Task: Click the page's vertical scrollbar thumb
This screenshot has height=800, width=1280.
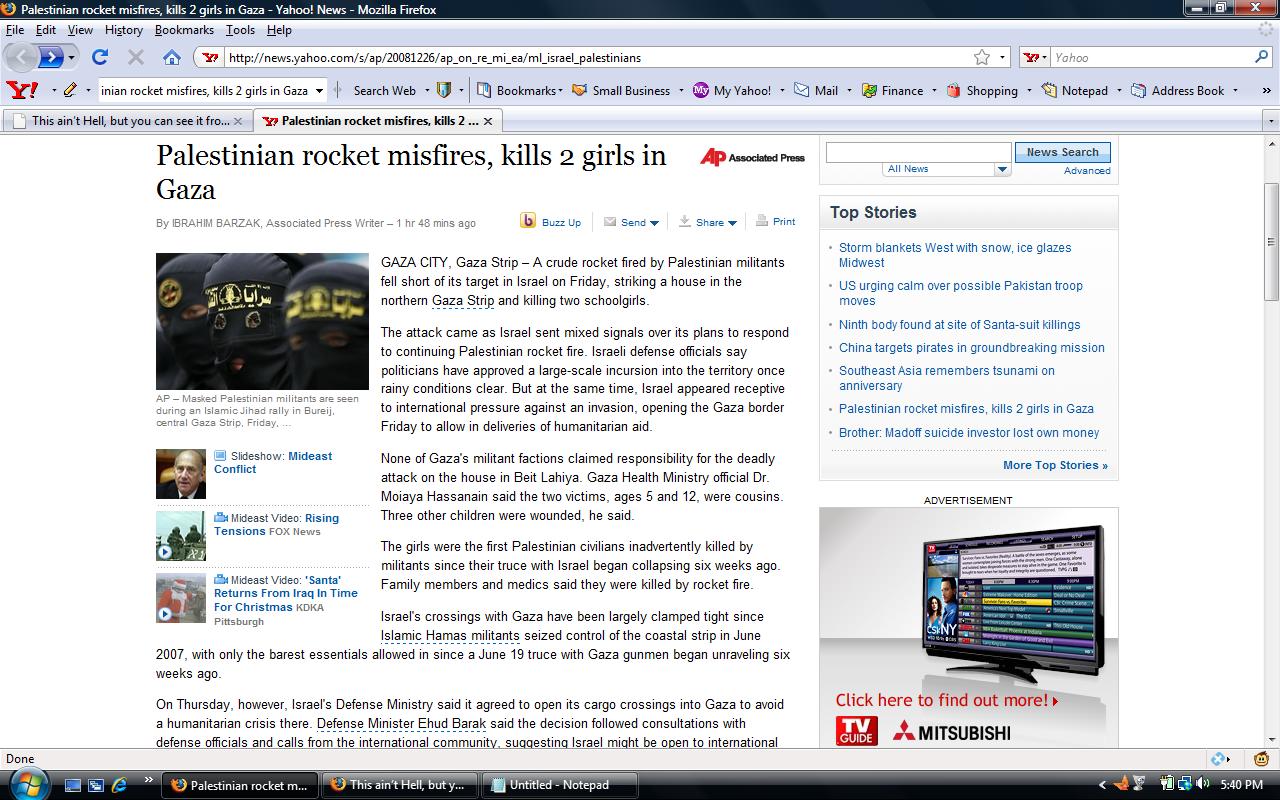Action: [1271, 241]
